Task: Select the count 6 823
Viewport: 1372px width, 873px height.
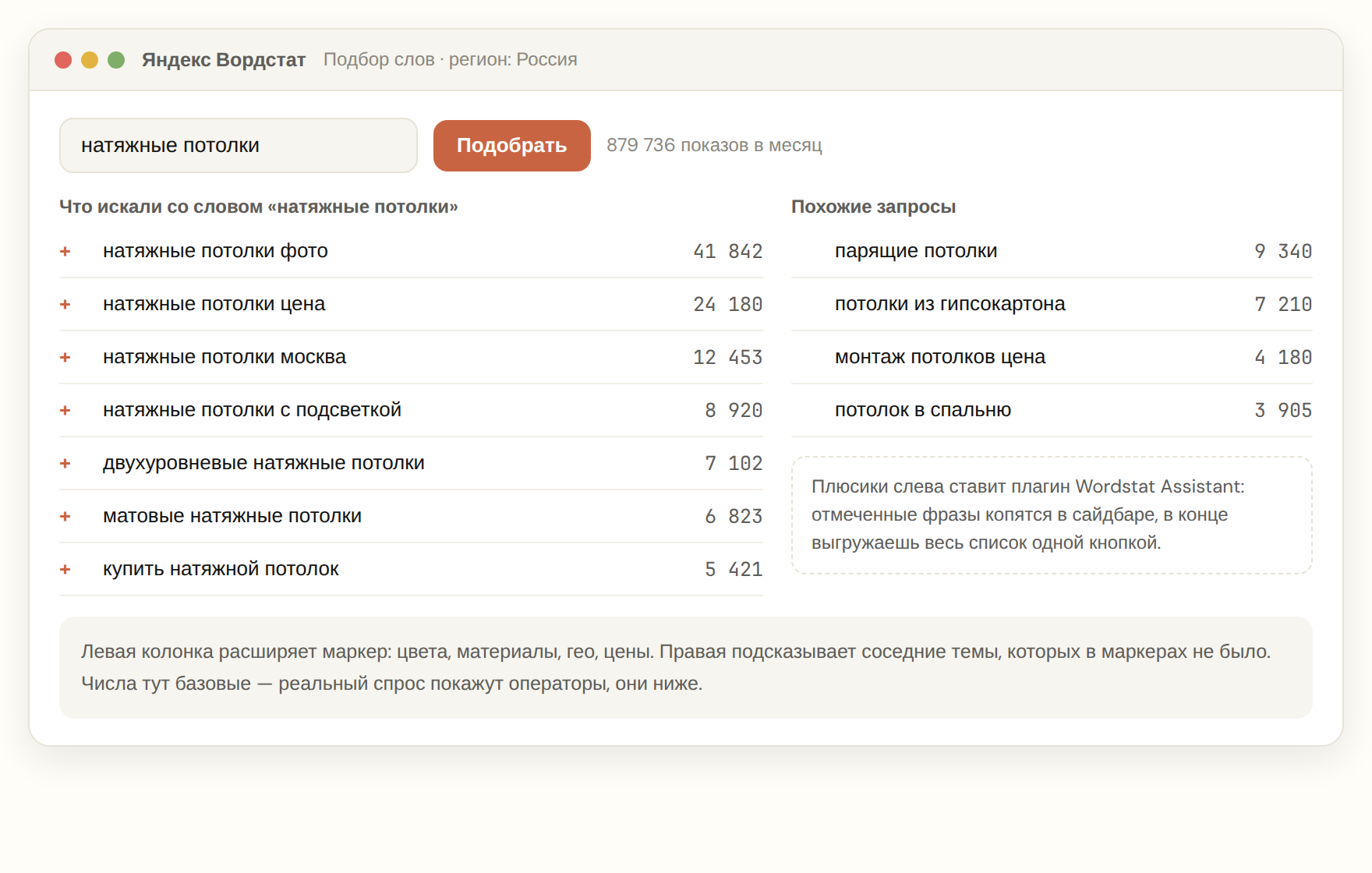Action: coord(734,516)
